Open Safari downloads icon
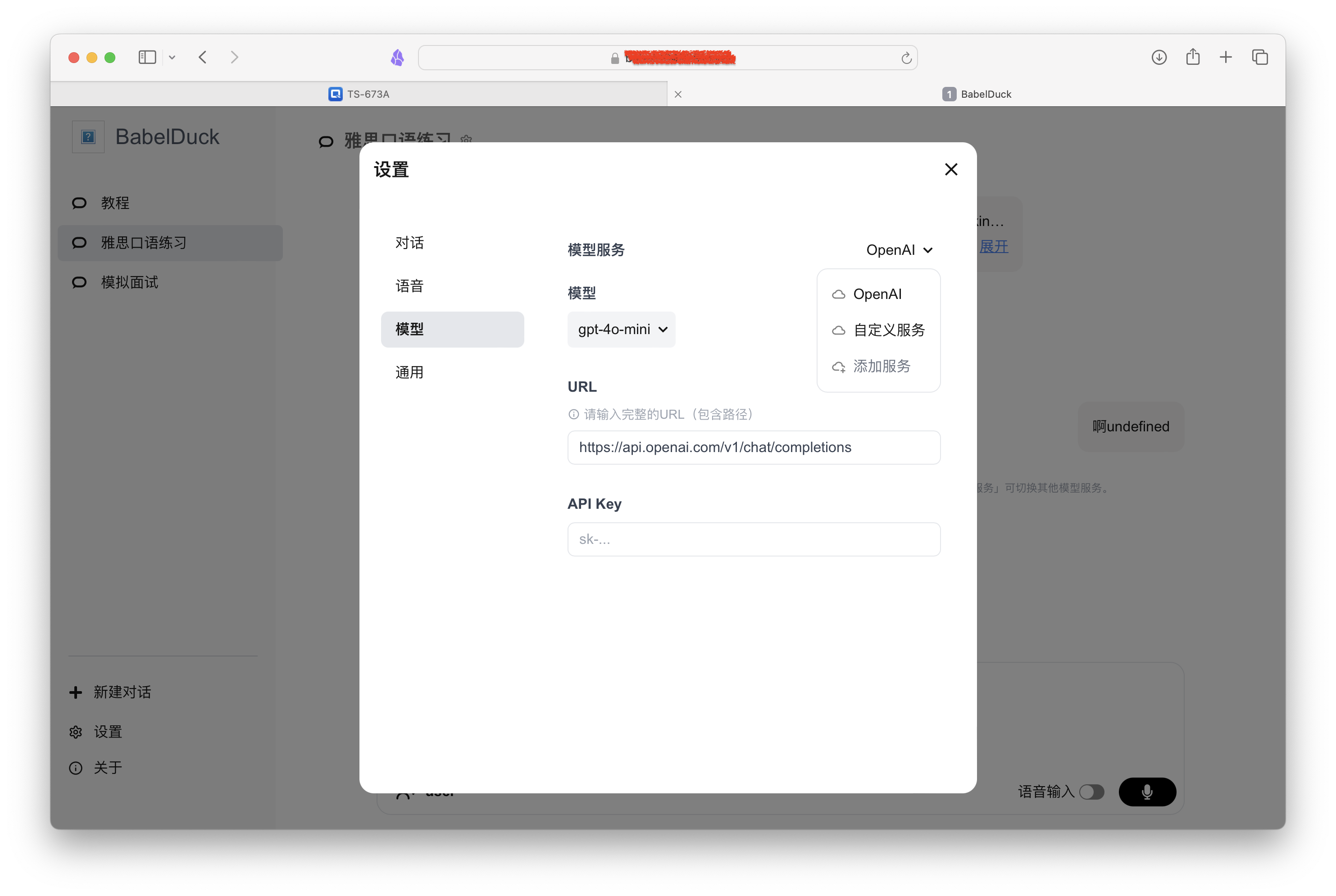This screenshot has height=896, width=1336. [x=1159, y=57]
